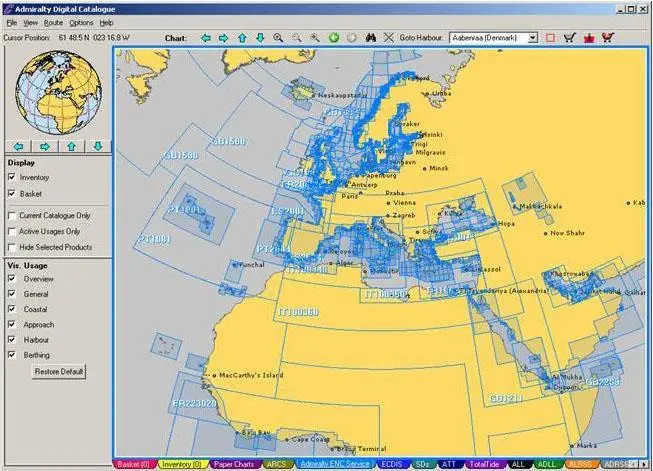653x471 pixels.
Task: Click chart label IT100360 on map
Action: pos(298,312)
